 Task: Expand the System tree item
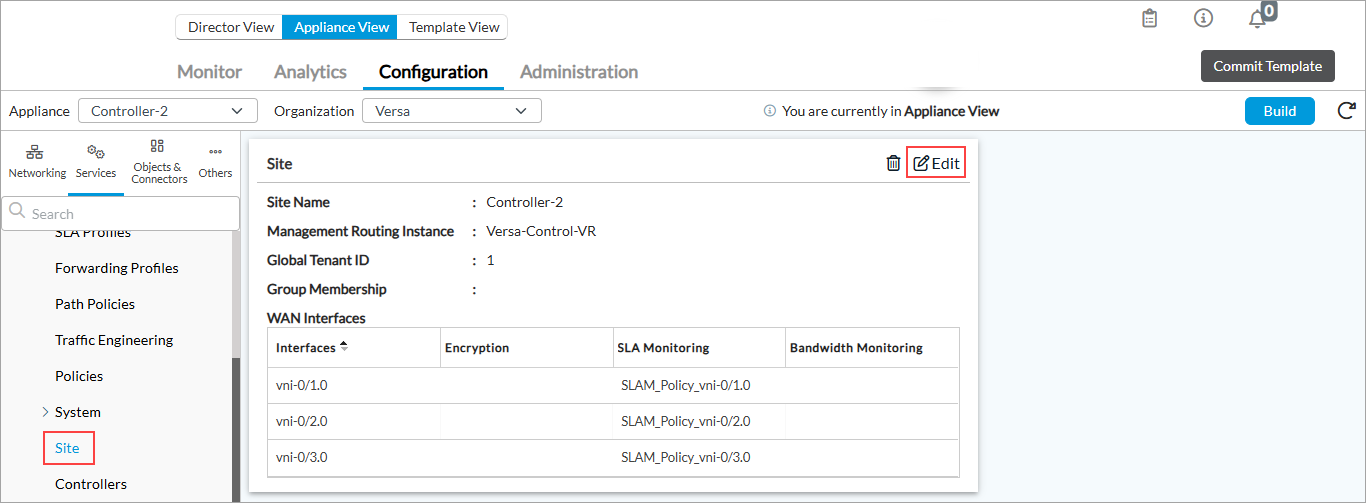click(45, 412)
